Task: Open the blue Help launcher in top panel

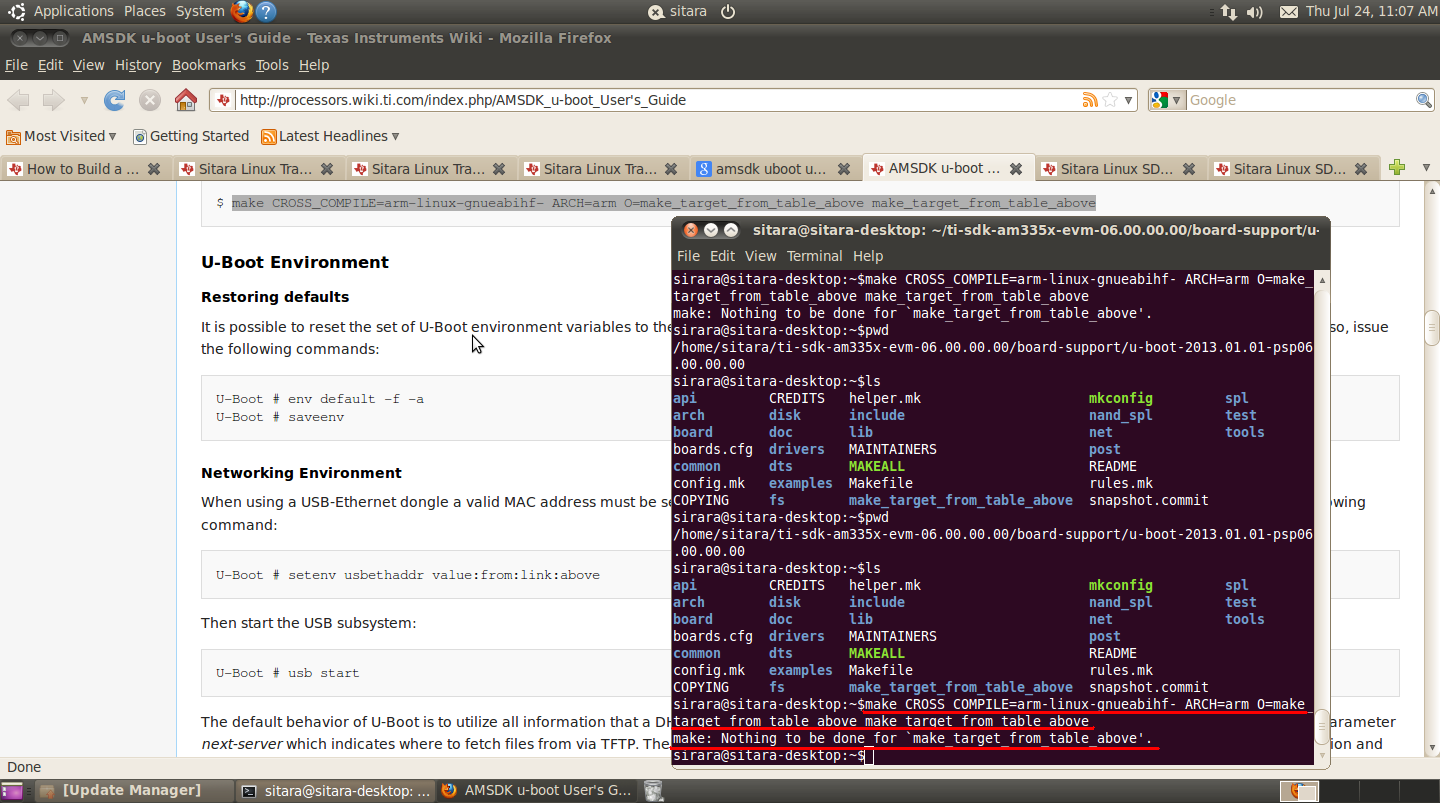Action: pyautogui.click(x=266, y=11)
